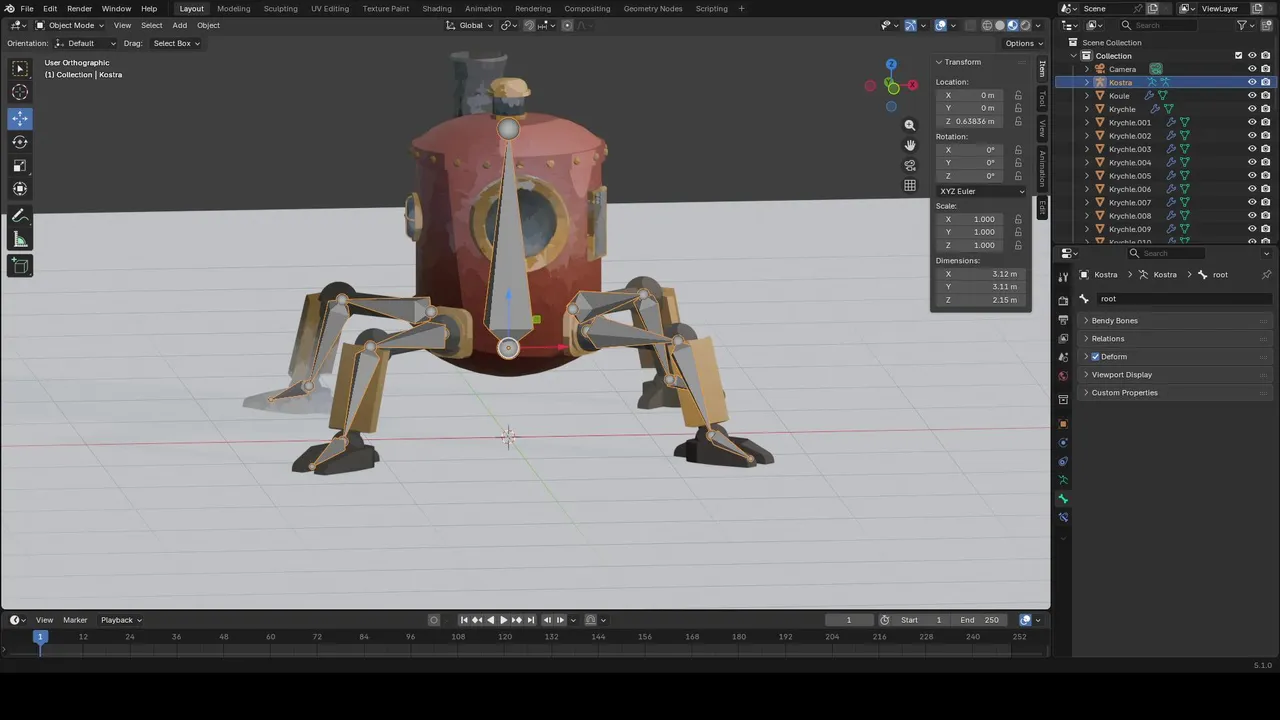This screenshot has height=720, width=1280.
Task: Switch to orthographic/perspective grid icon
Action: (909, 185)
